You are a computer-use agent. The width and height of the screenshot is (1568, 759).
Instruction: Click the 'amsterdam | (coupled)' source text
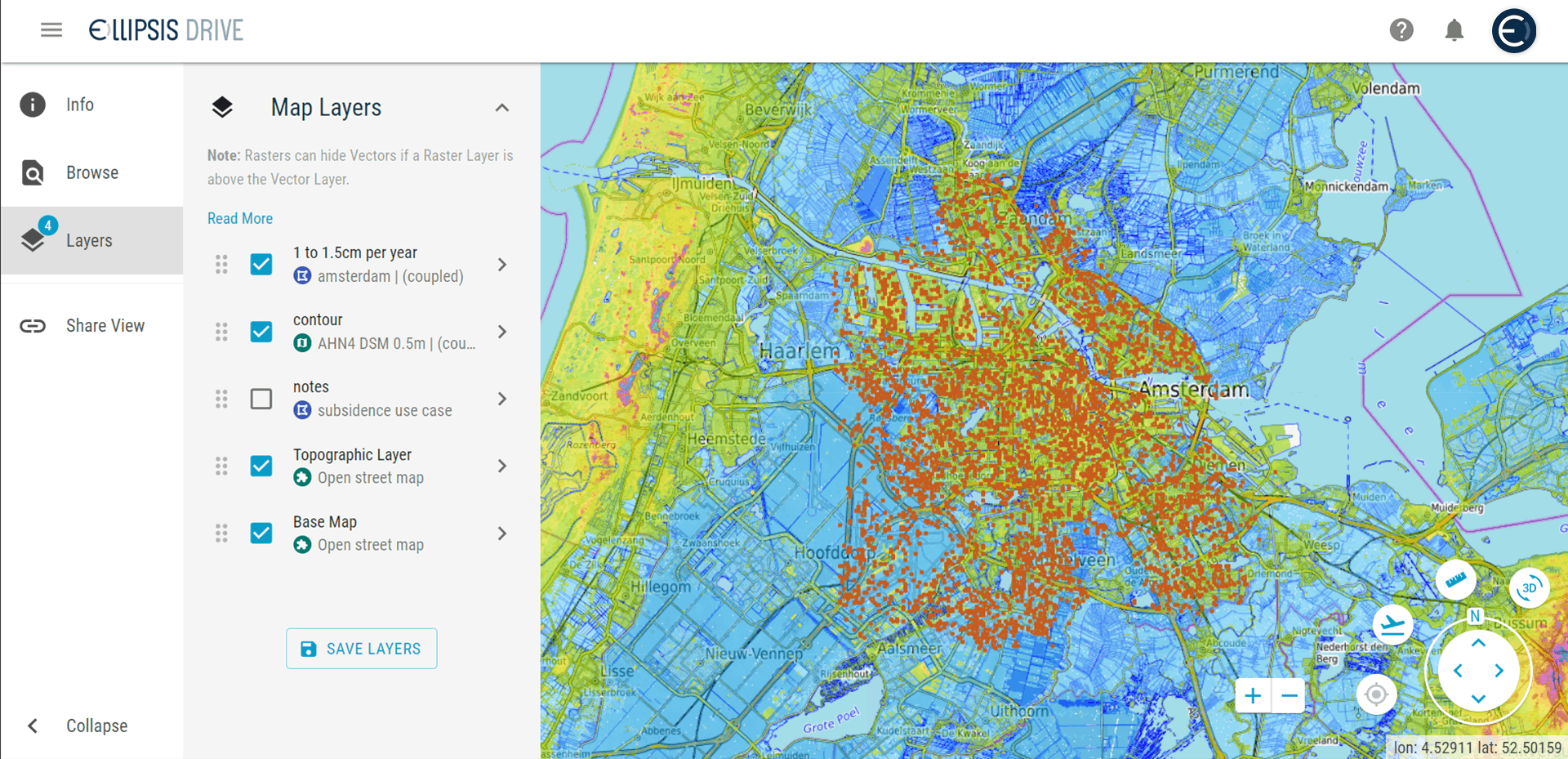(390, 276)
